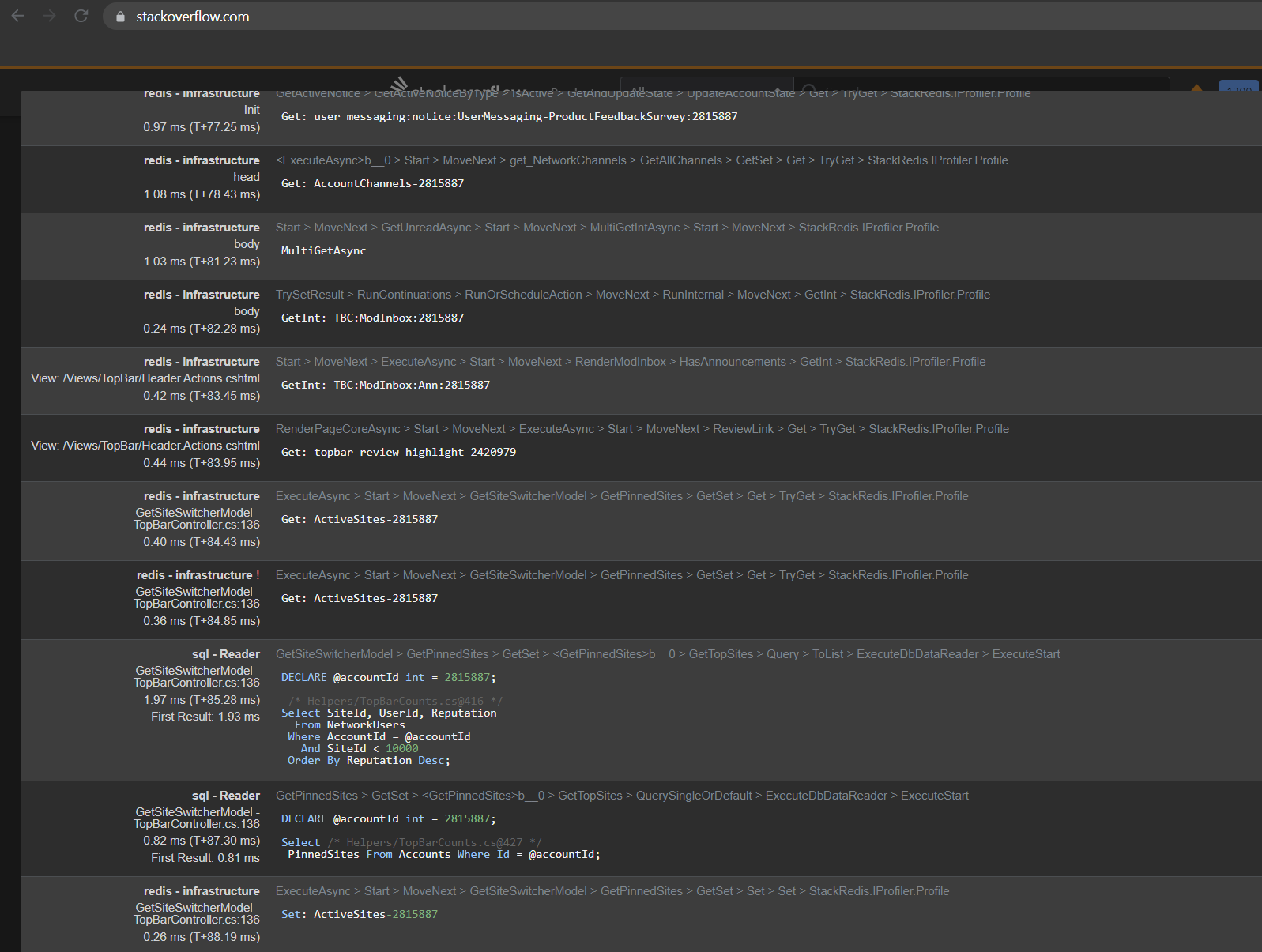Click the RenderModInbox stack trace line
The width and height of the screenshot is (1262, 952).
click(x=631, y=362)
